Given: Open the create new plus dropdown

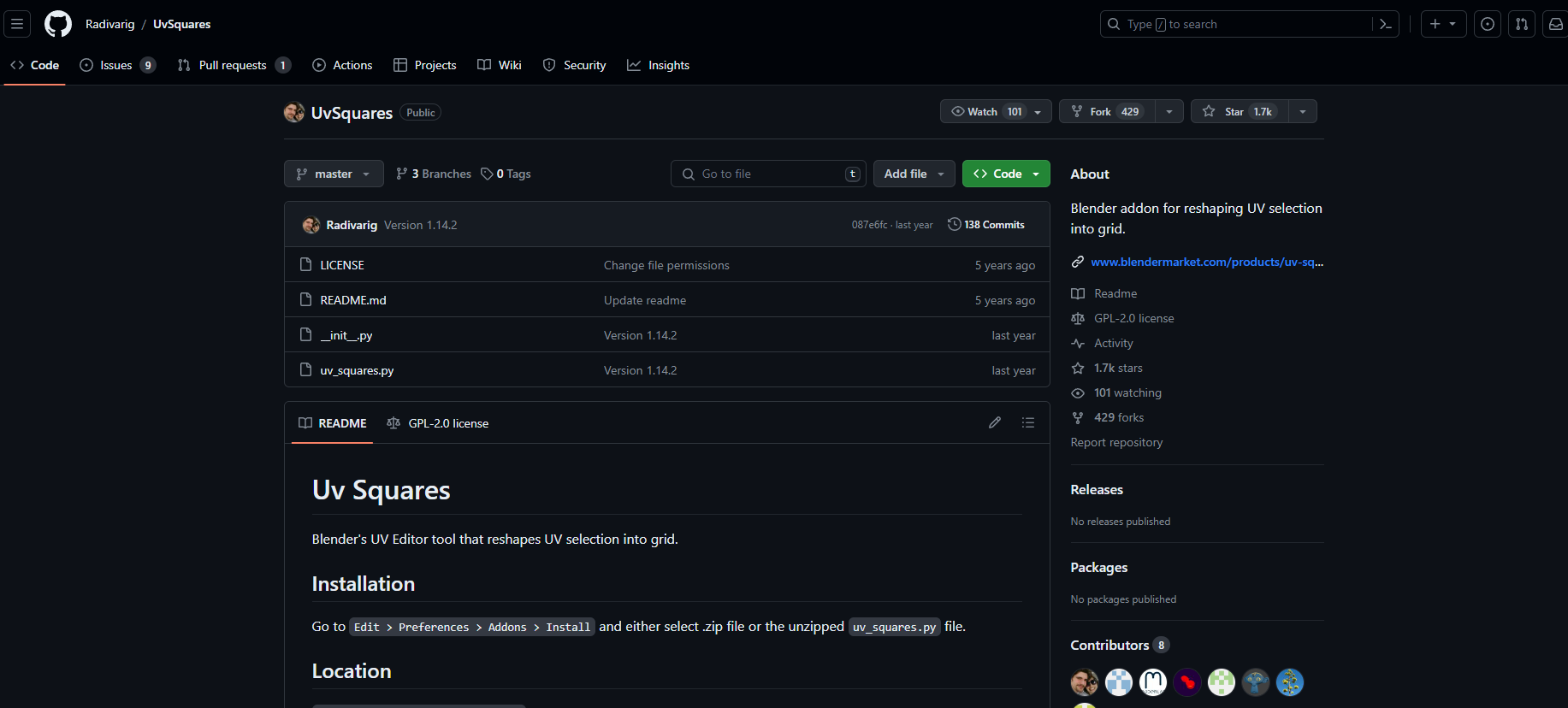Looking at the screenshot, I should click(1443, 24).
